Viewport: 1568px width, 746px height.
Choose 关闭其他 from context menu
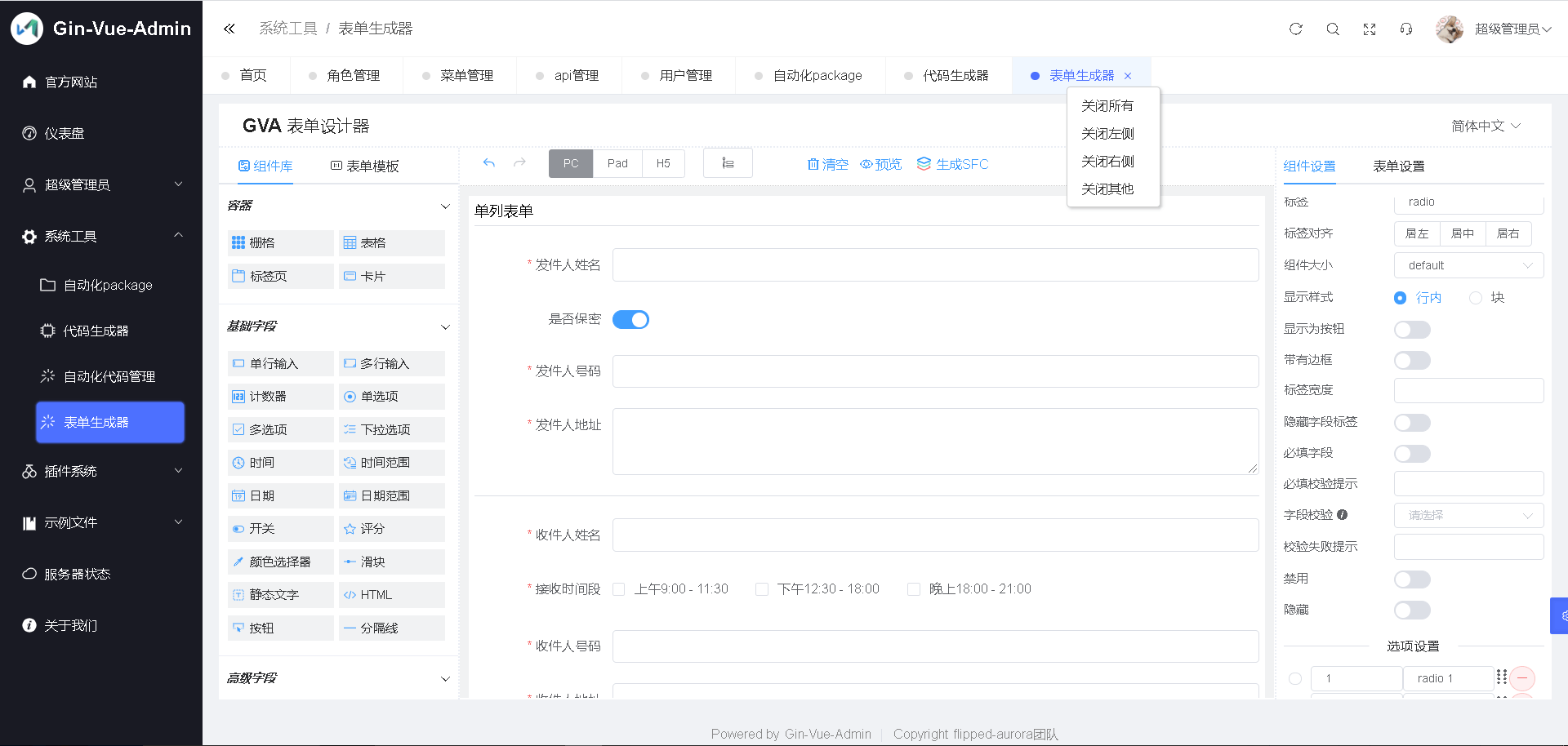tap(1107, 189)
